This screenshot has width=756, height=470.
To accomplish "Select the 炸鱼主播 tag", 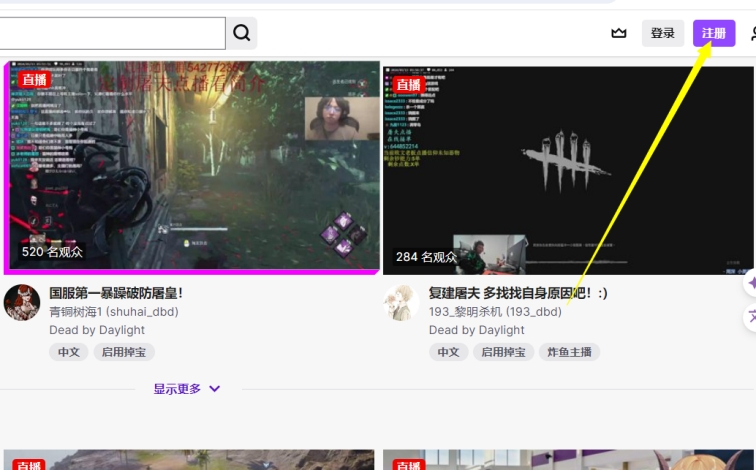I will tap(569, 352).
